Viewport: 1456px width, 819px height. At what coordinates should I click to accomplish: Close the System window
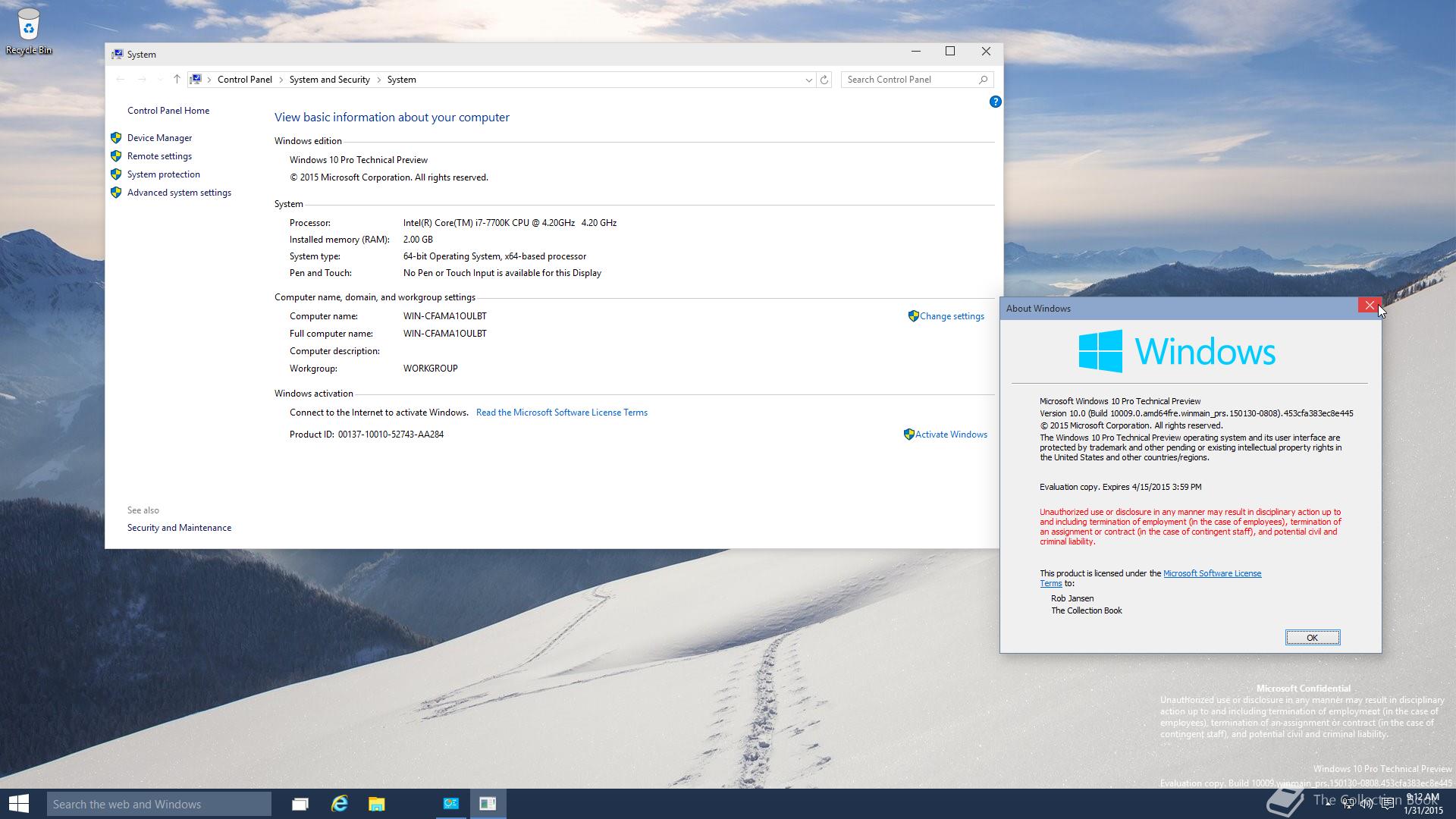(x=986, y=52)
